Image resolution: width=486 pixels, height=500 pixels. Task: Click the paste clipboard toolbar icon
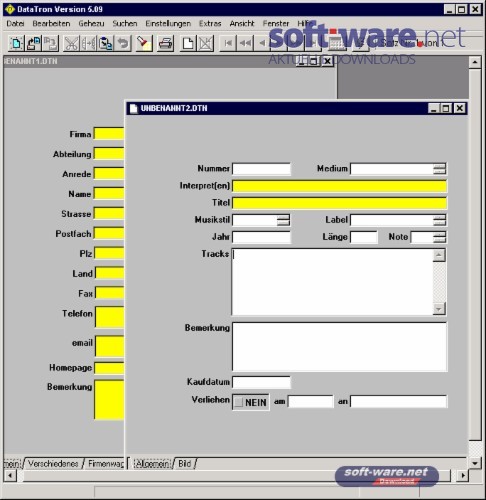point(105,43)
